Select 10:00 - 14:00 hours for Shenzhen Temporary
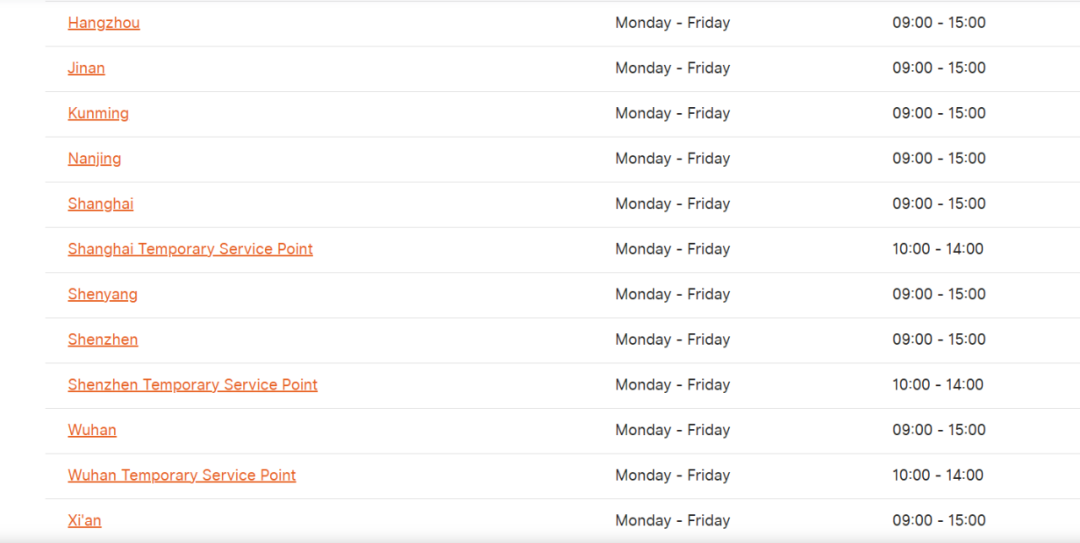1080x543 pixels. pos(938,385)
